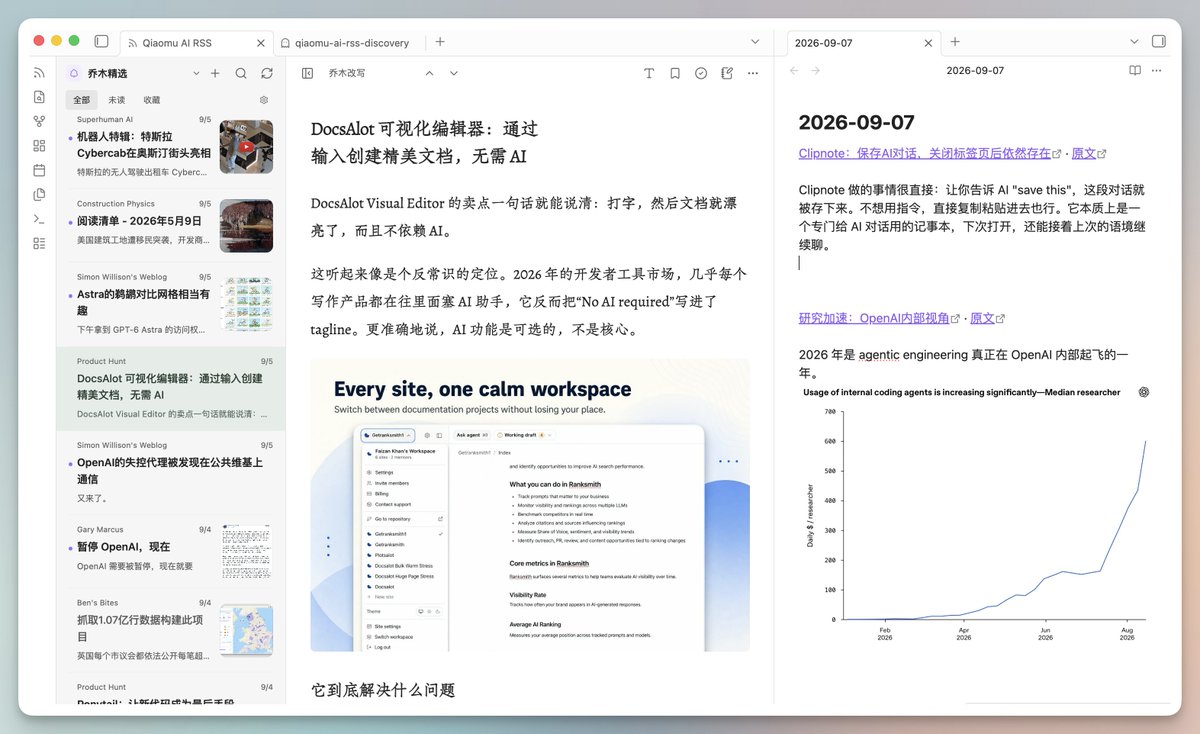Switch to 2026-09-07 note tab
1200x734 pixels.
864,43
